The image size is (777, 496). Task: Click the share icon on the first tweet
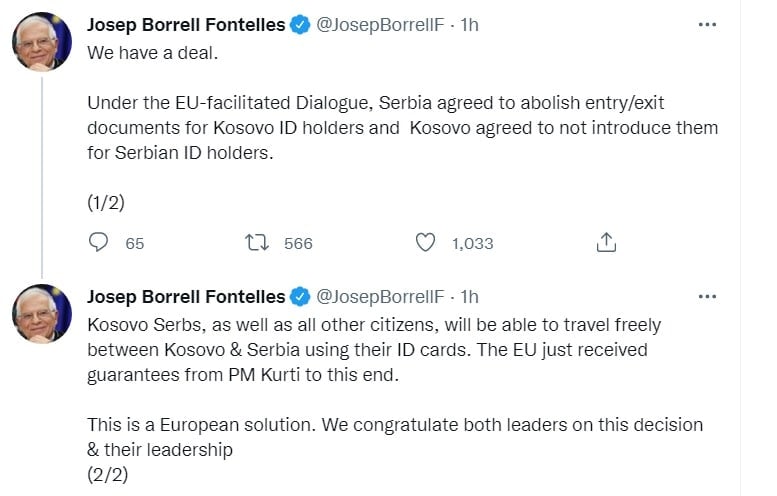pos(605,242)
